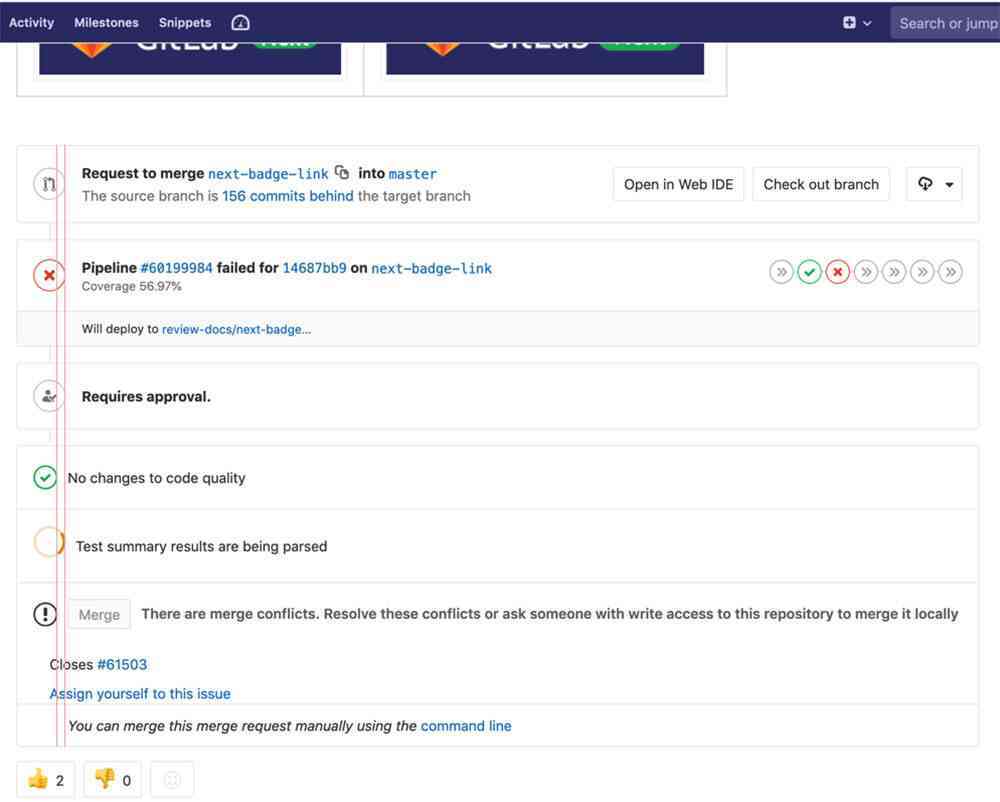Click the failed pipeline status icon

(x=49, y=274)
